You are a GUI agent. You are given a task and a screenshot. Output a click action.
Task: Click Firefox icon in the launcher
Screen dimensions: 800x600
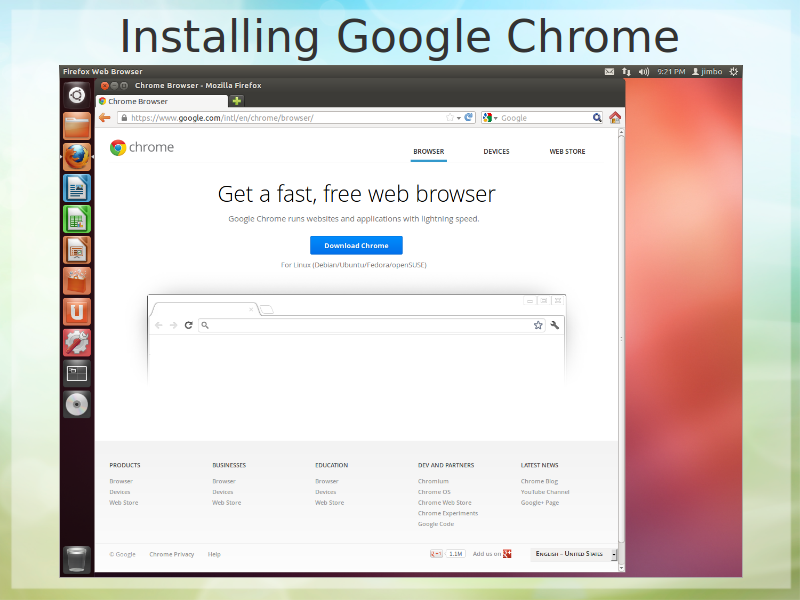click(77, 157)
